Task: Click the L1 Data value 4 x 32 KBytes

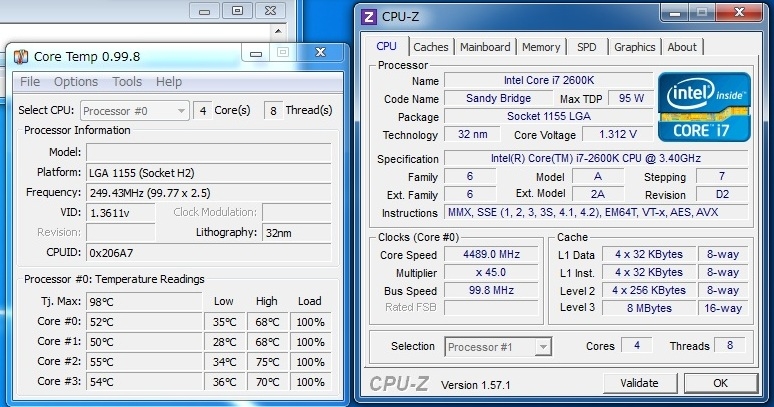Action: point(649,254)
